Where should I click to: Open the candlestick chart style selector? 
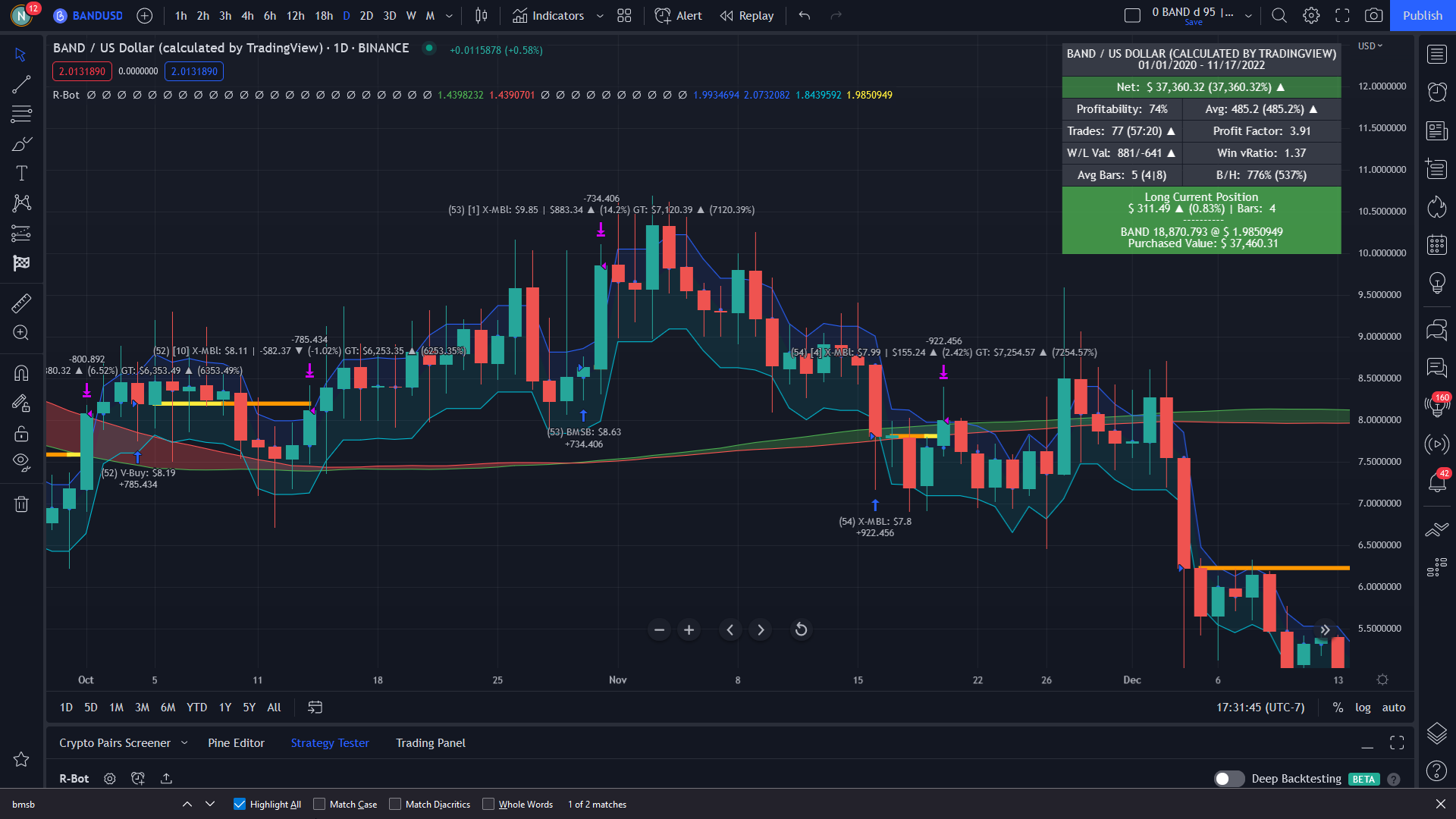tap(481, 15)
